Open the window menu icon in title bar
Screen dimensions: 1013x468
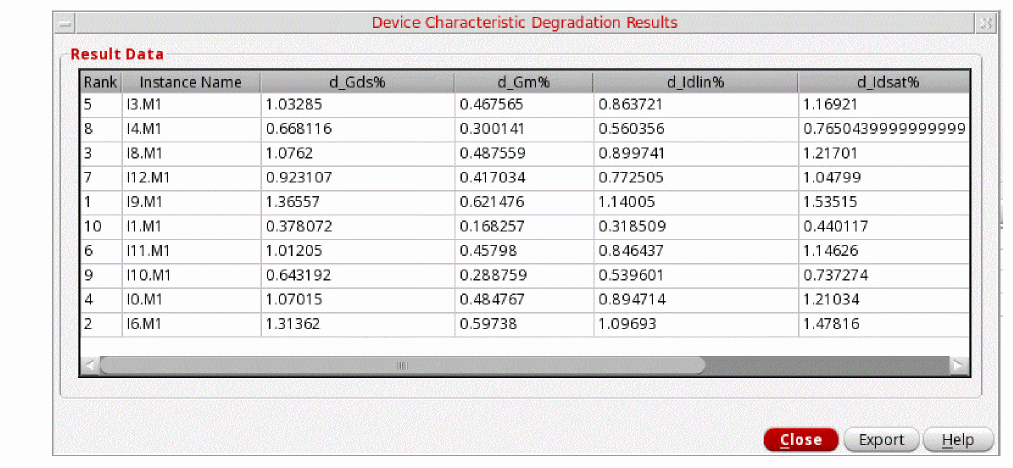click(x=65, y=23)
